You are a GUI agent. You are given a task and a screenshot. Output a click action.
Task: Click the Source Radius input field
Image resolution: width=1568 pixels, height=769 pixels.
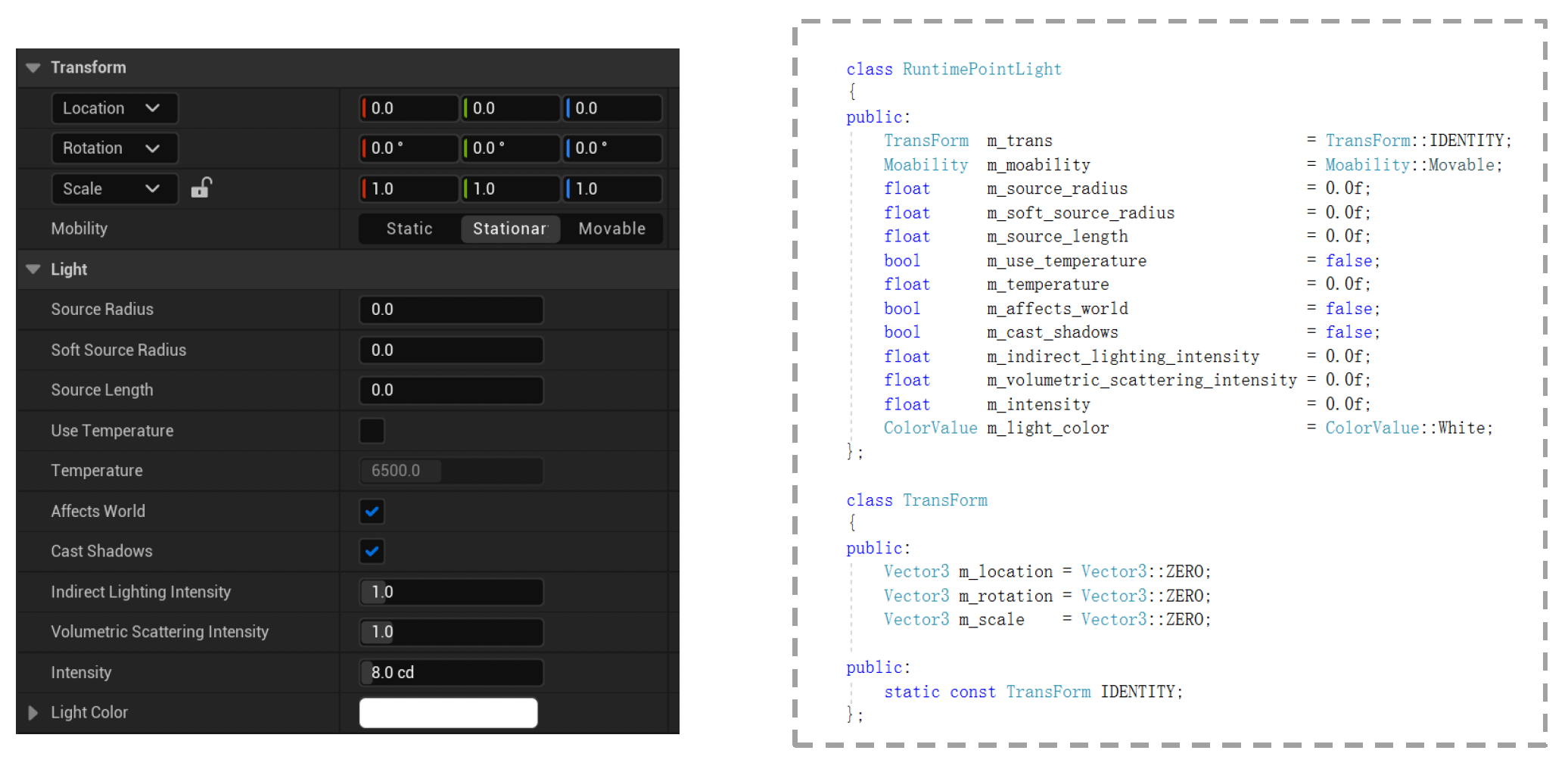[452, 310]
